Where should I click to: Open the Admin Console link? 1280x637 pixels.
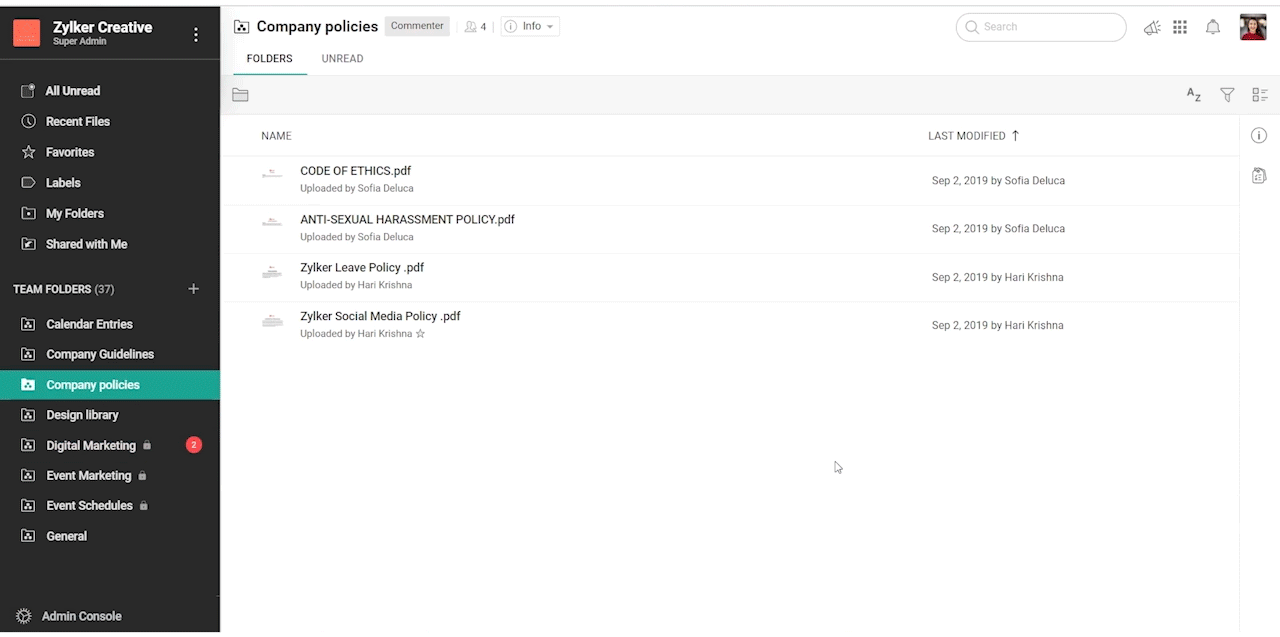[x=82, y=616]
